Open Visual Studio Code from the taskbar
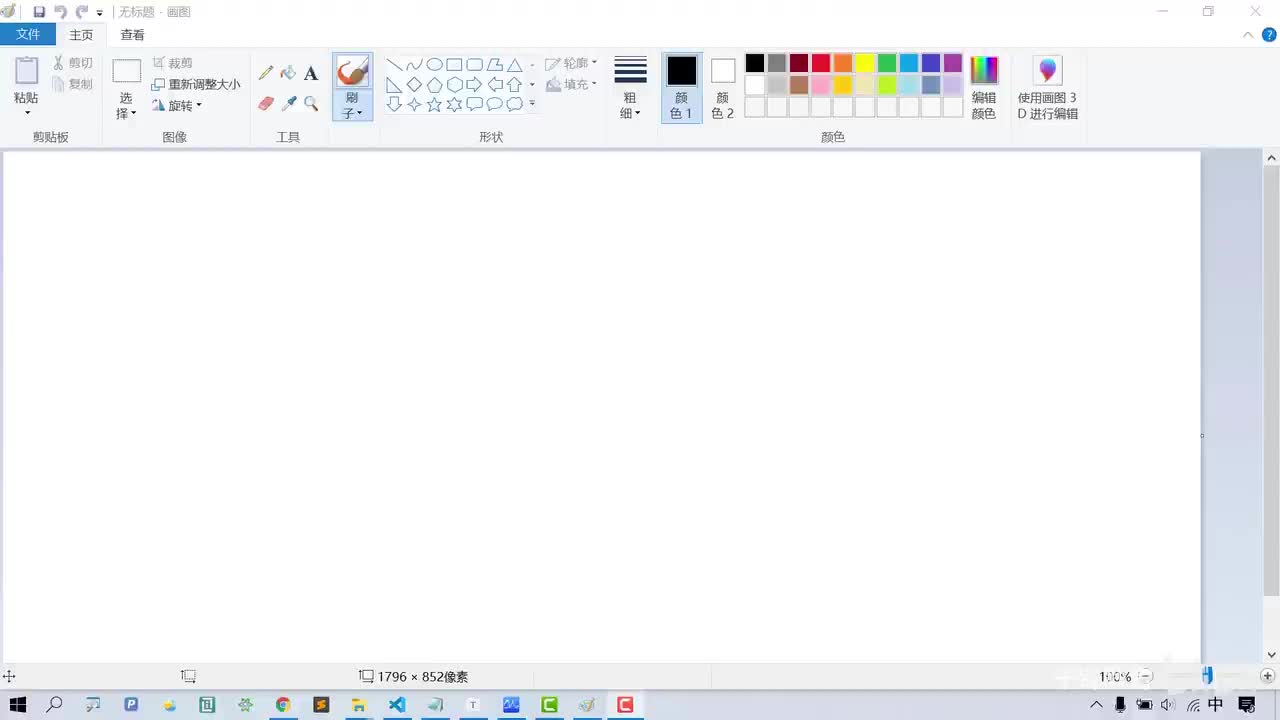 click(397, 705)
